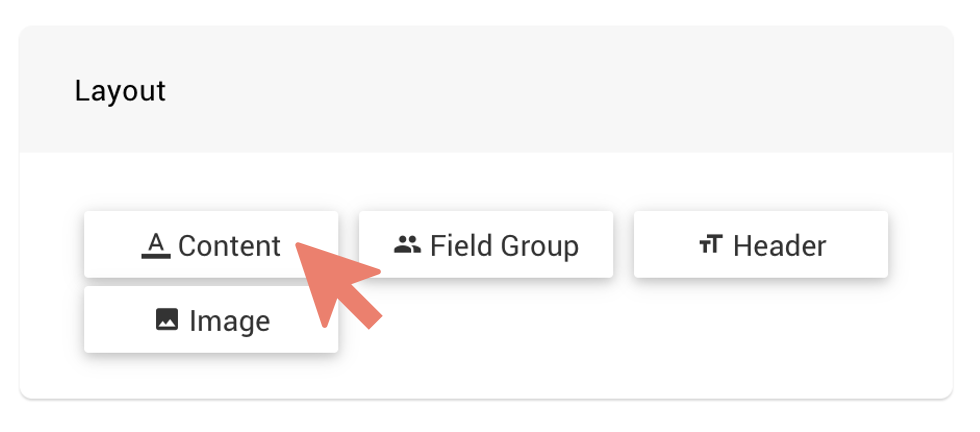Add a Field Group layout element
980x432 pixels.
click(486, 245)
